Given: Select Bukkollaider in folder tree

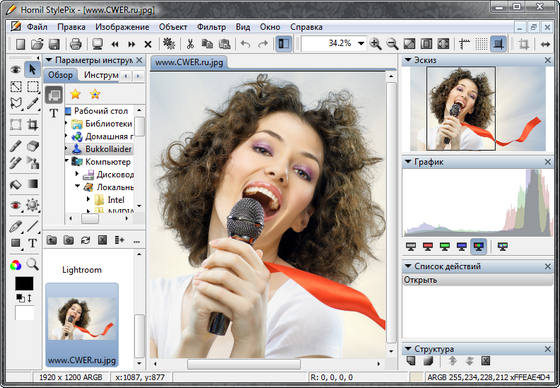Looking at the screenshot, I should pos(108,149).
